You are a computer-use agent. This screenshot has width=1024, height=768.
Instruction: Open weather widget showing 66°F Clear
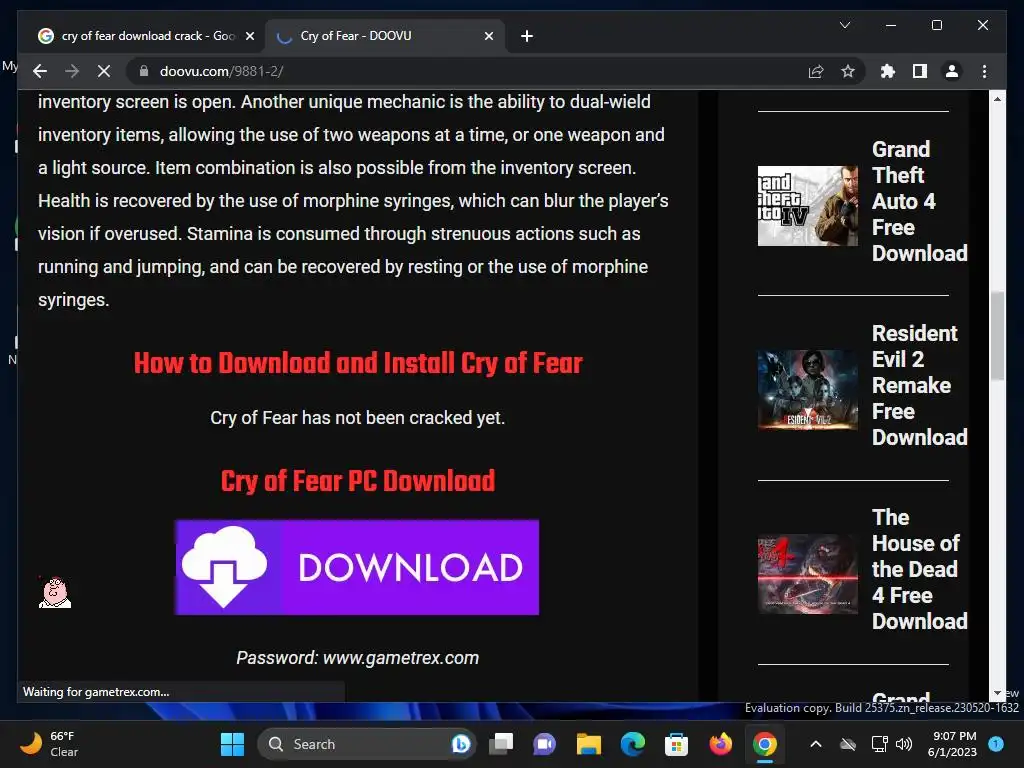click(48, 744)
